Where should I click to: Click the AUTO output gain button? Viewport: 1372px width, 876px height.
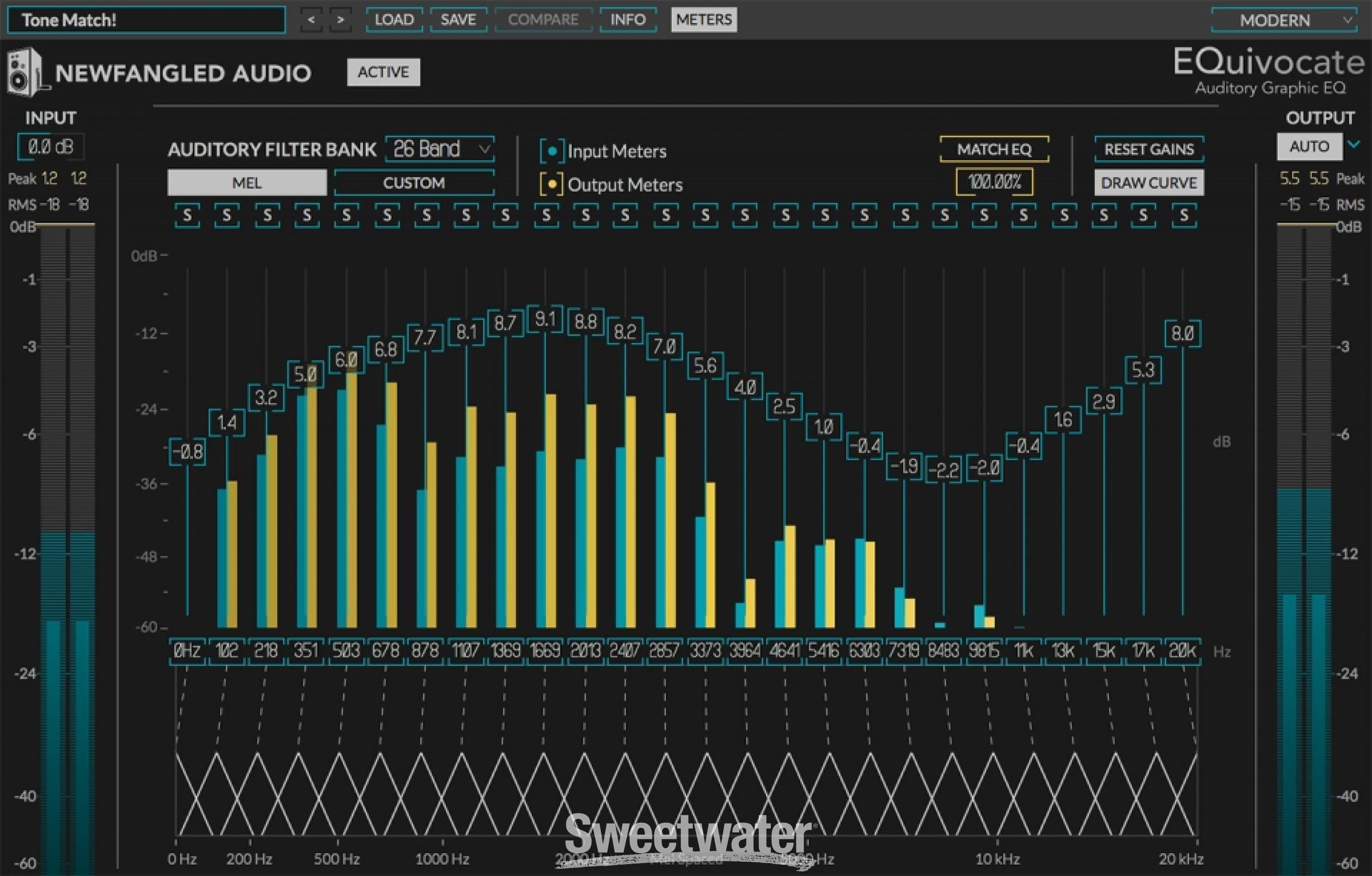point(1309,146)
